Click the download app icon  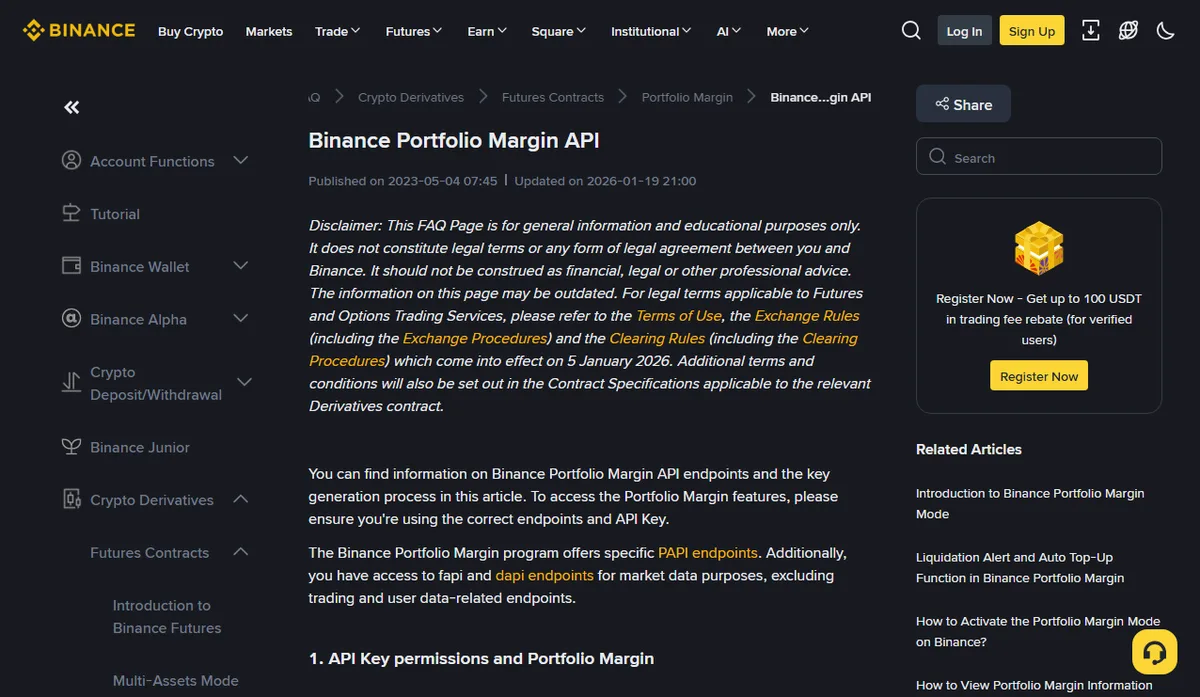point(1091,31)
